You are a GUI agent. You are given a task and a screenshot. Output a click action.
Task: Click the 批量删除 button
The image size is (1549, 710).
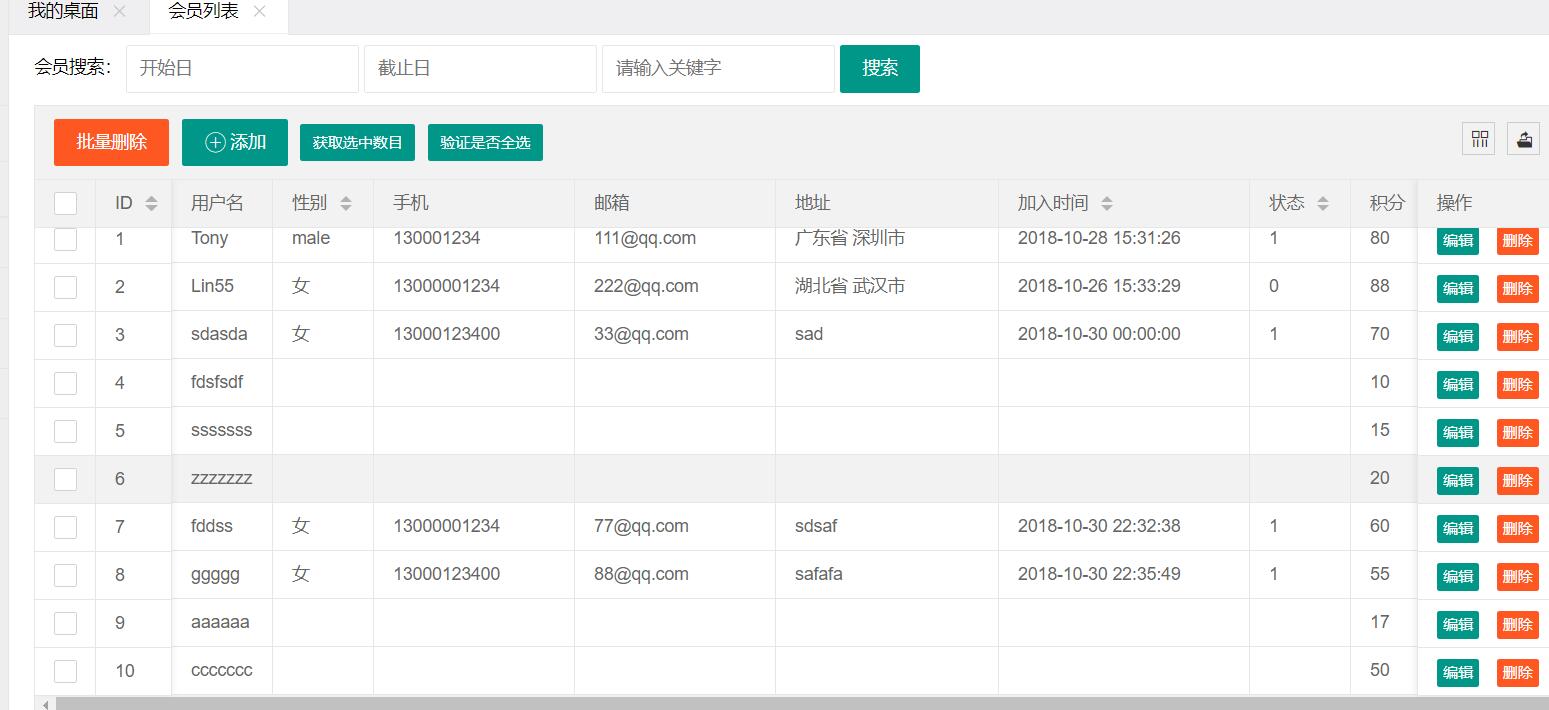click(x=111, y=142)
